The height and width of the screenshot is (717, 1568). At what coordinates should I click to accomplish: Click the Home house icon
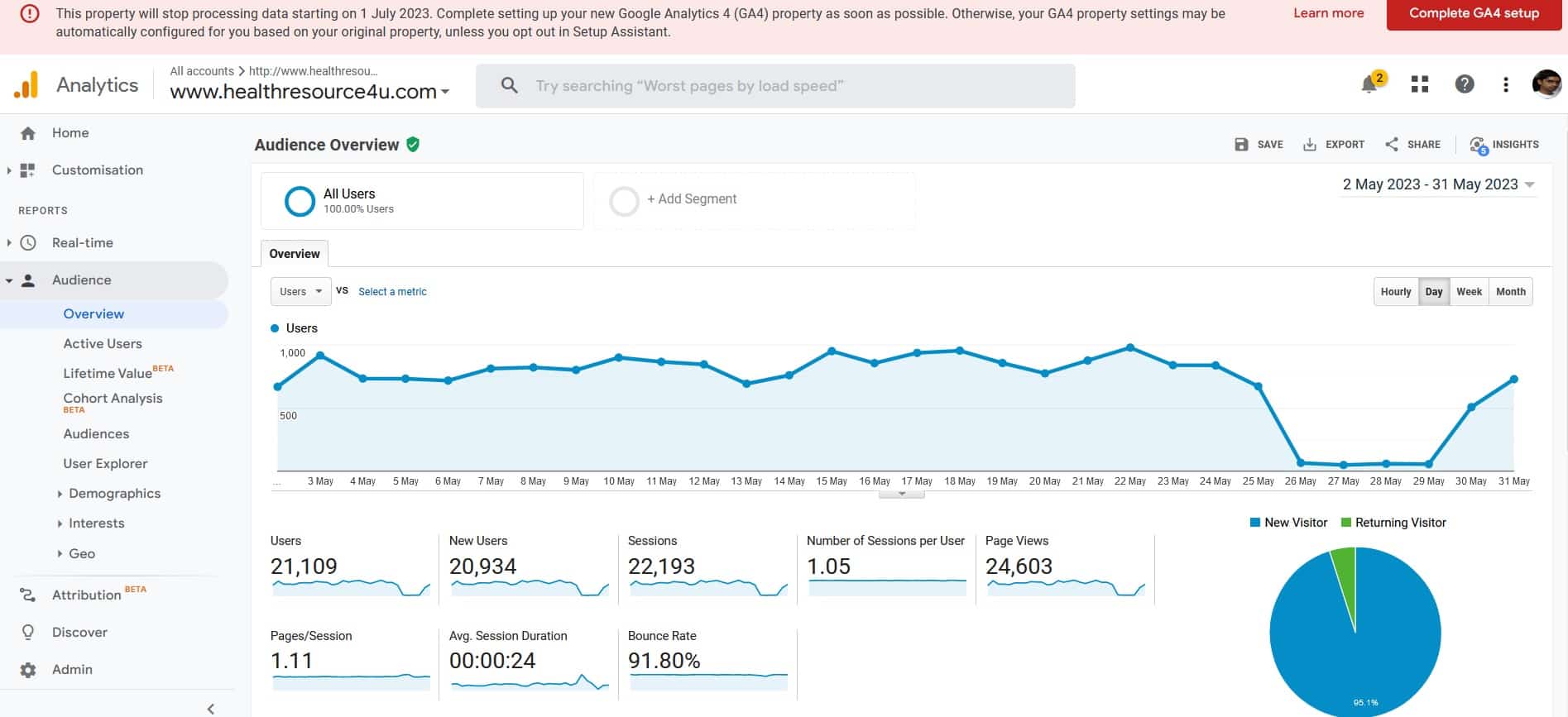tap(28, 133)
